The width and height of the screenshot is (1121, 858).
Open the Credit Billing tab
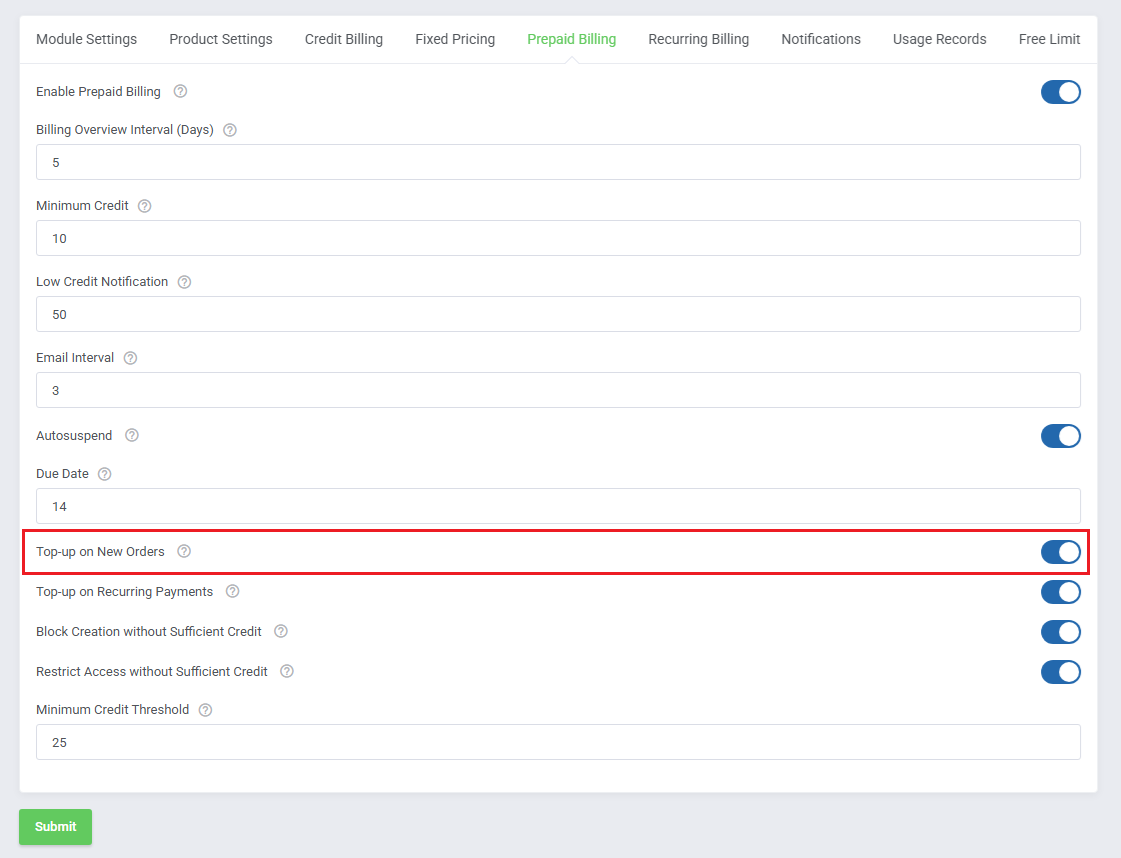click(343, 39)
